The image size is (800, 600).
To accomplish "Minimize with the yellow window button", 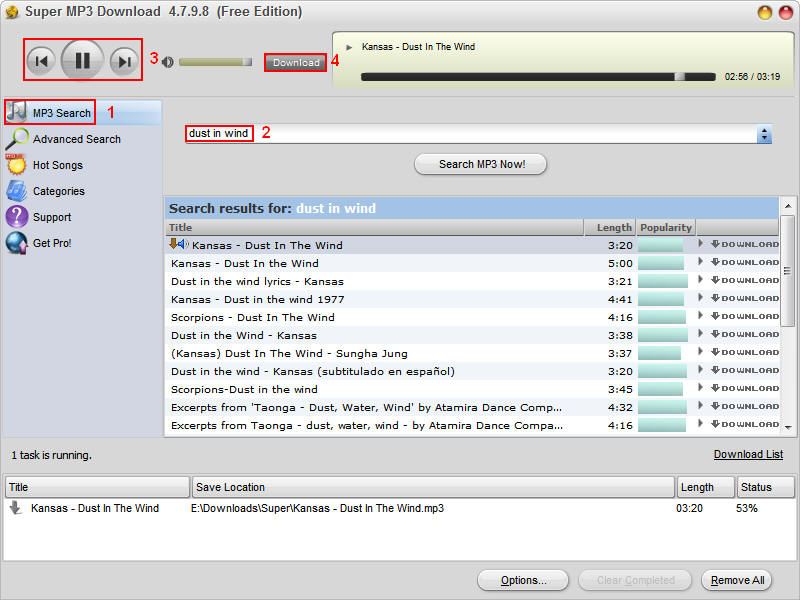I will 765,12.
